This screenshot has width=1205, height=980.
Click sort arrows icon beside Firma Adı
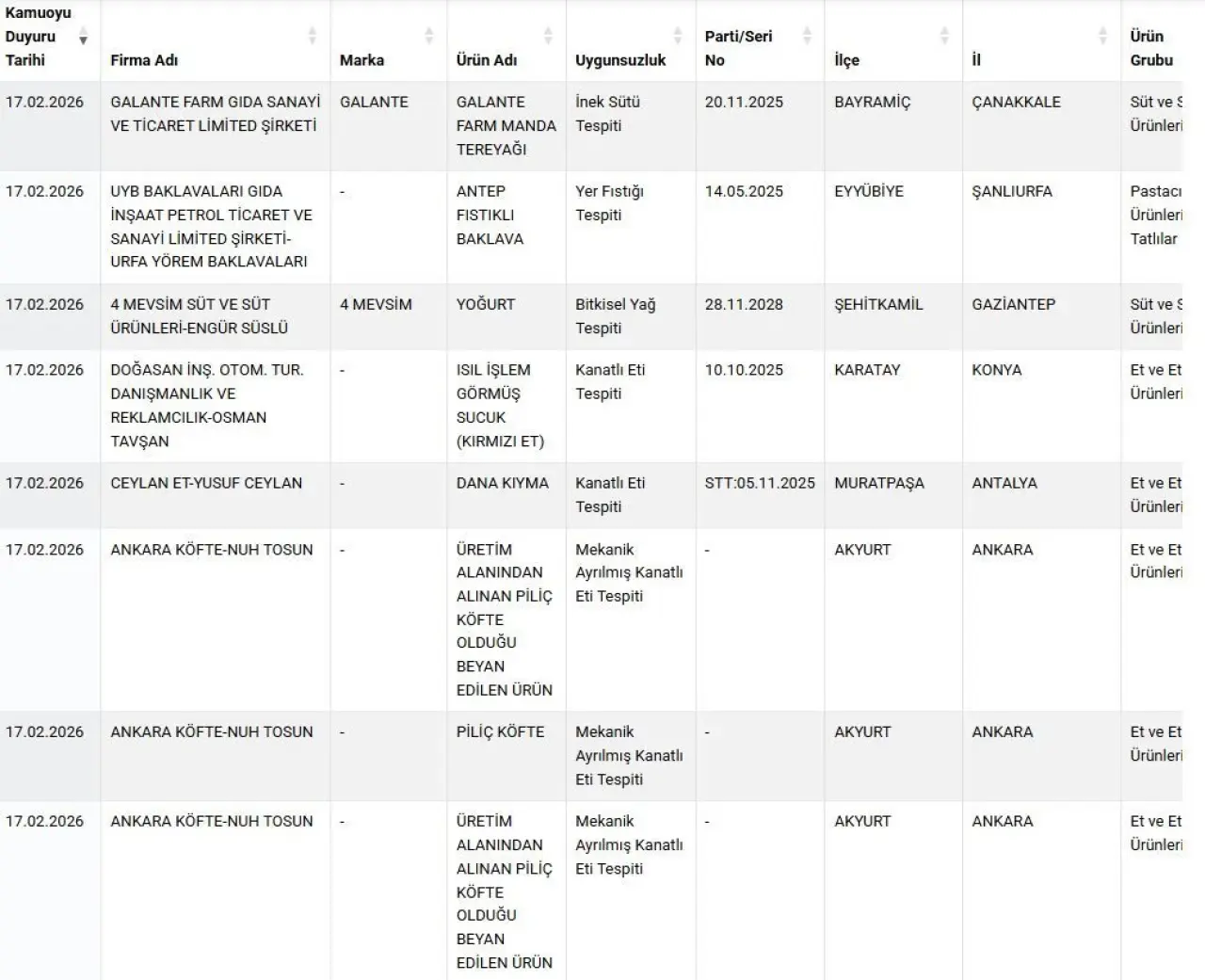(x=313, y=37)
